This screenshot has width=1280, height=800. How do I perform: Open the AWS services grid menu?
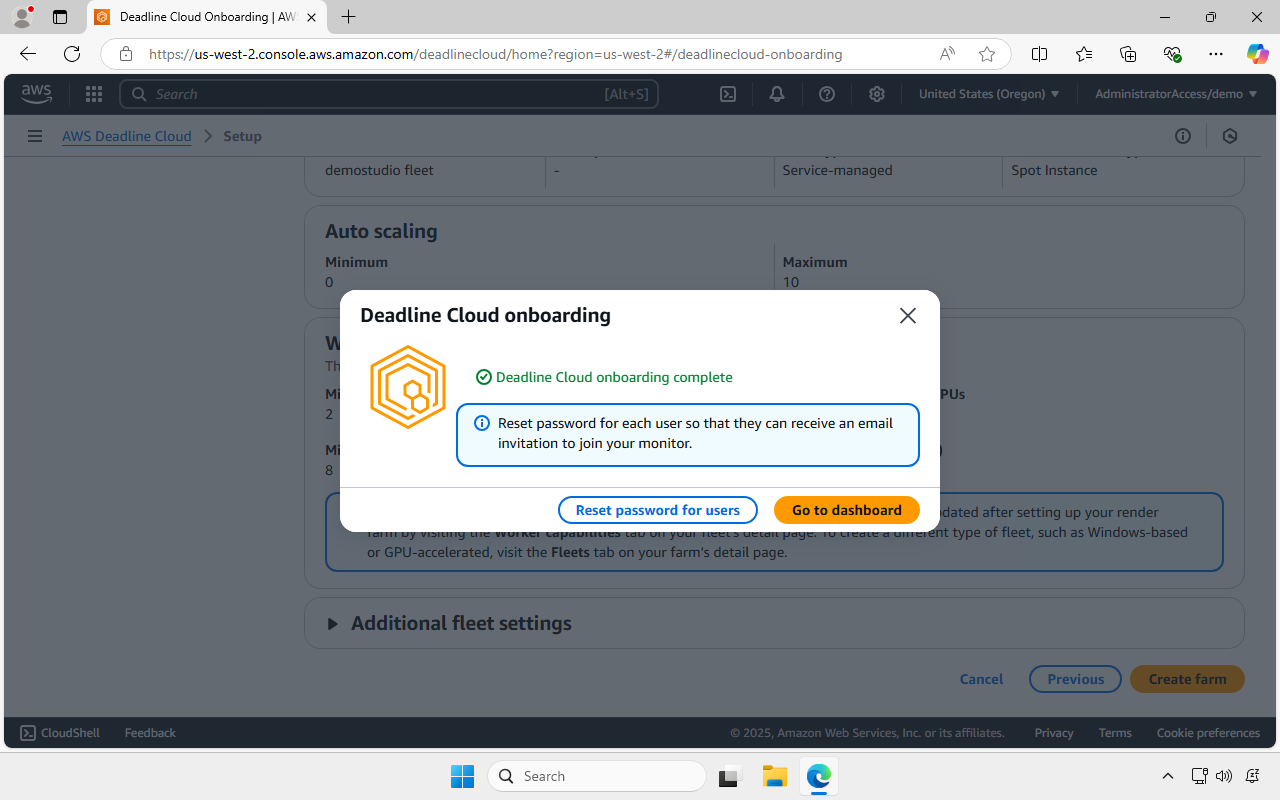click(93, 93)
